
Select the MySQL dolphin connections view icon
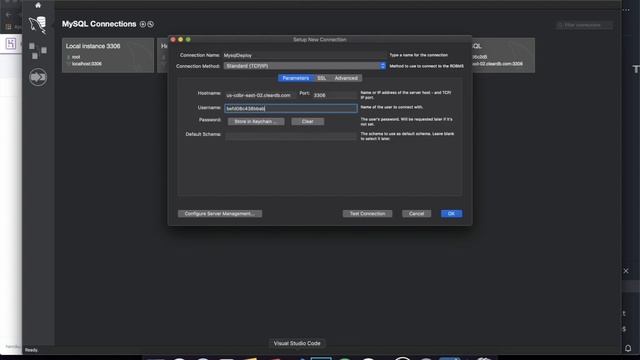point(38,25)
